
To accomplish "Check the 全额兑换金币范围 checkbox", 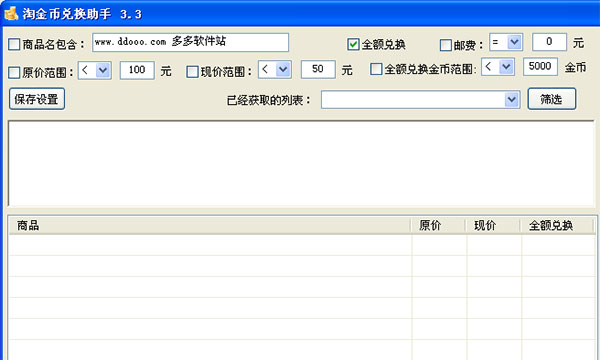I will click(x=376, y=69).
